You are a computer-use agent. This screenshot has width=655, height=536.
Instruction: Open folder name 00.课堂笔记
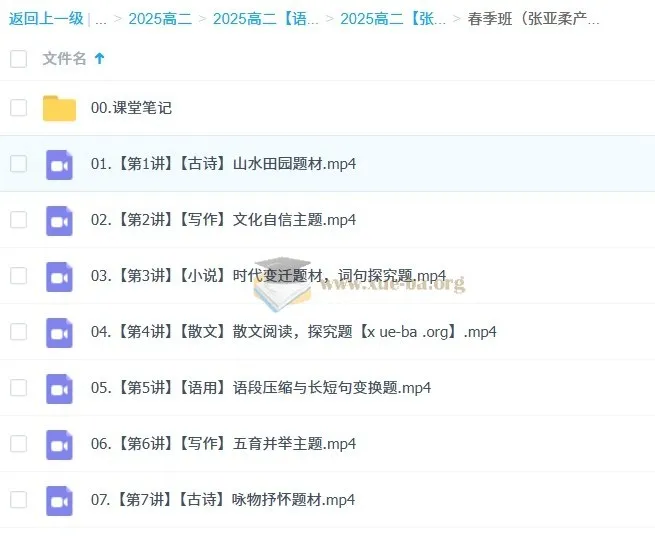pos(131,108)
